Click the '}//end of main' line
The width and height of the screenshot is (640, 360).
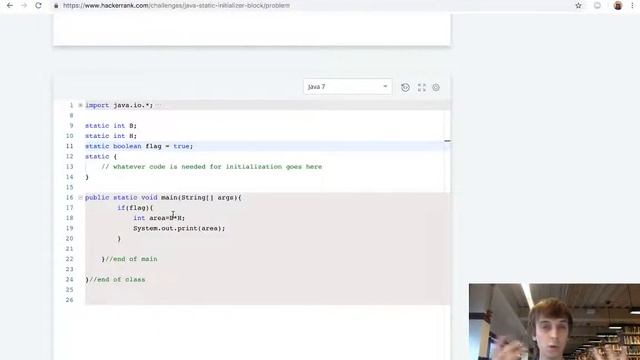pos(129,259)
